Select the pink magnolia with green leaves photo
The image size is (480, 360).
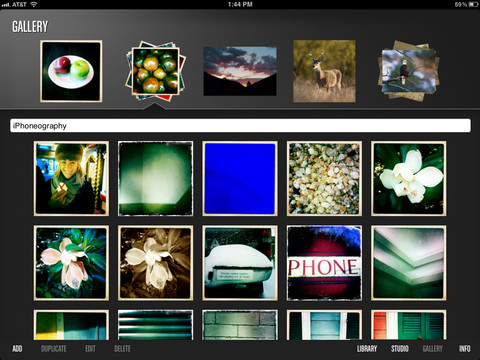(x=71, y=263)
